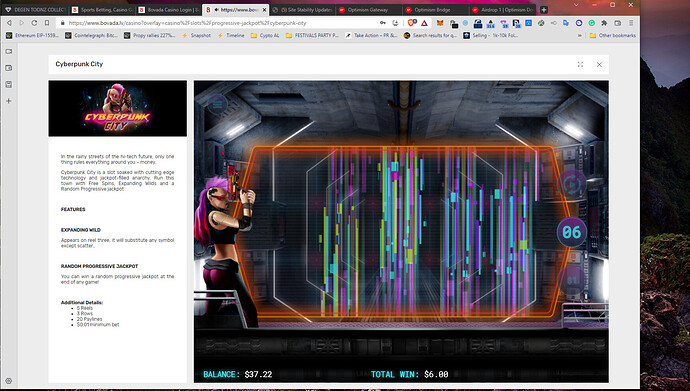The image size is (690, 391).
Task: Open sidebar settings gear at bottom left
Action: point(8,381)
